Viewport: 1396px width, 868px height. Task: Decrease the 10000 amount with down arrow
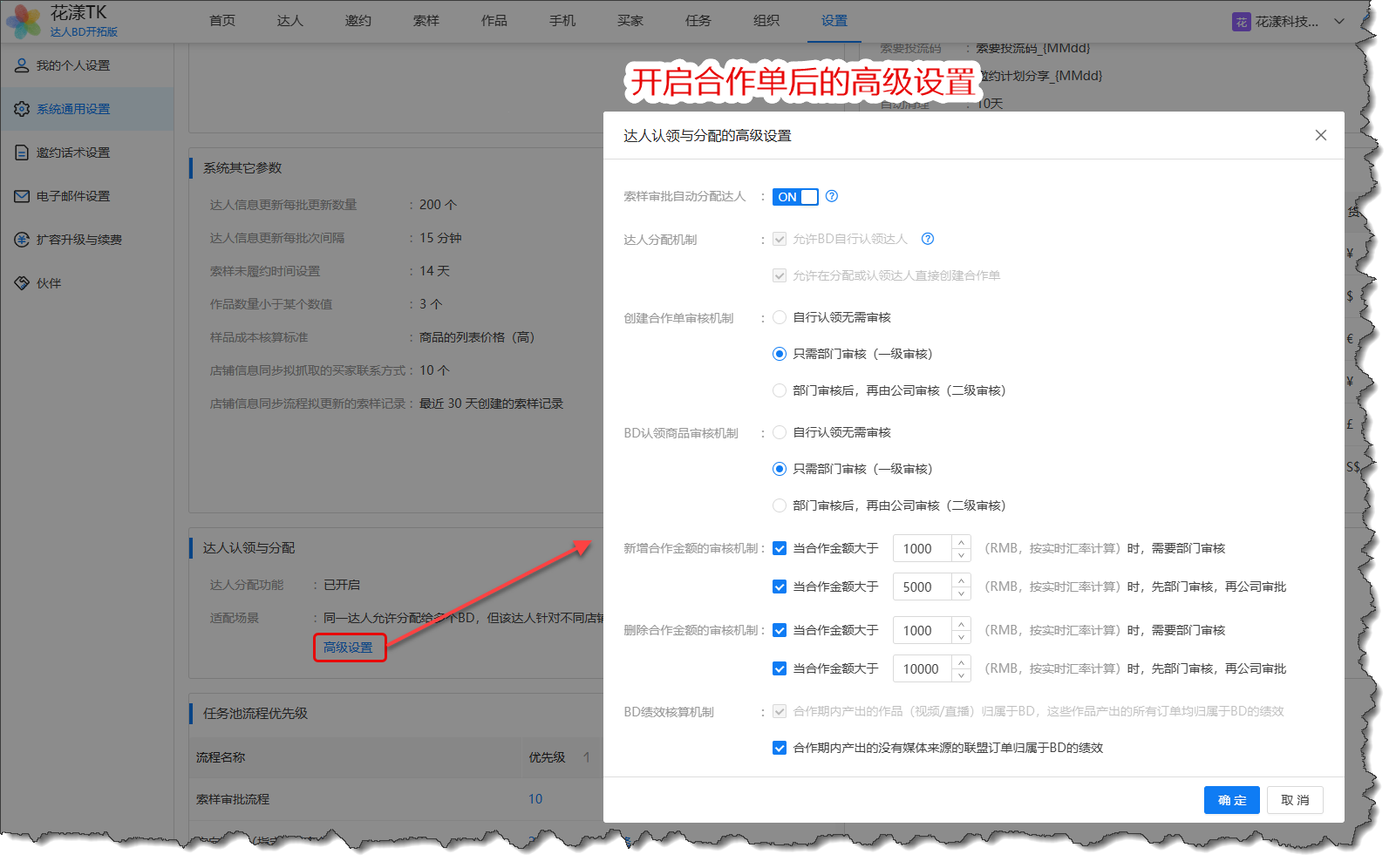(x=961, y=675)
